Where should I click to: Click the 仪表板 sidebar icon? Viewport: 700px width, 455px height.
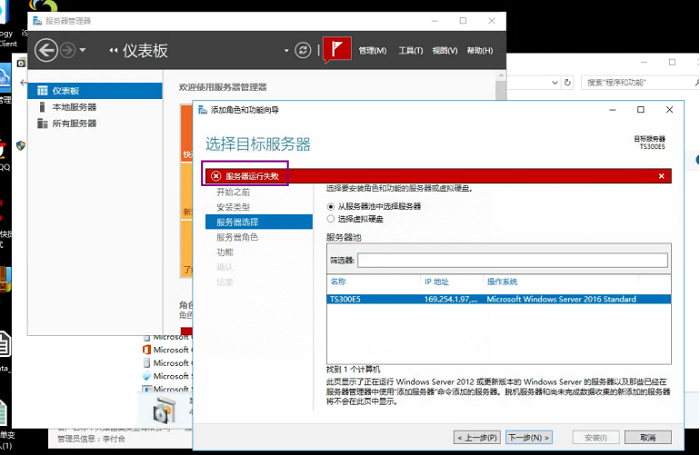point(42,91)
